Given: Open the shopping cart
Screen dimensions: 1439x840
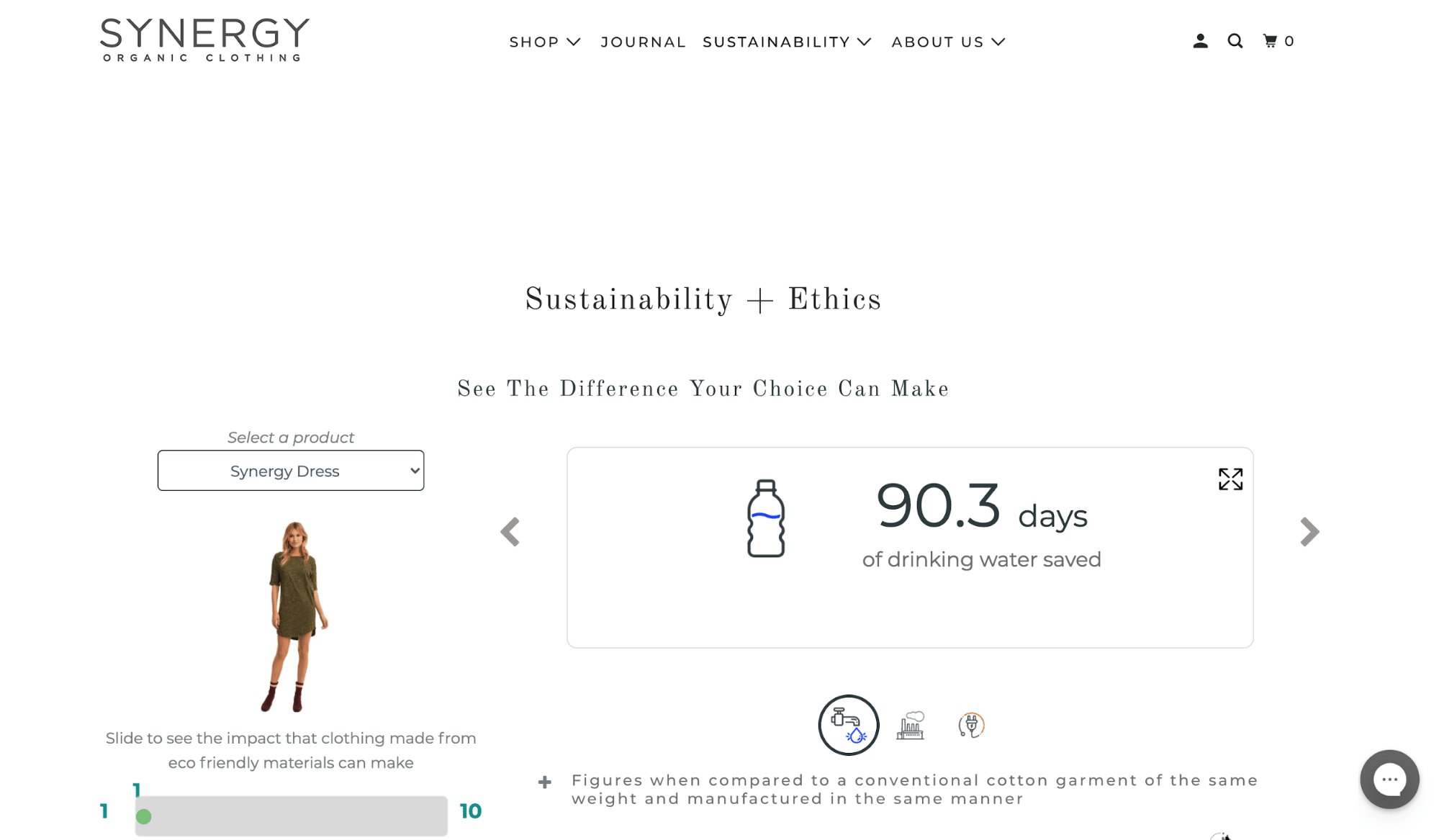Looking at the screenshot, I should [1278, 42].
